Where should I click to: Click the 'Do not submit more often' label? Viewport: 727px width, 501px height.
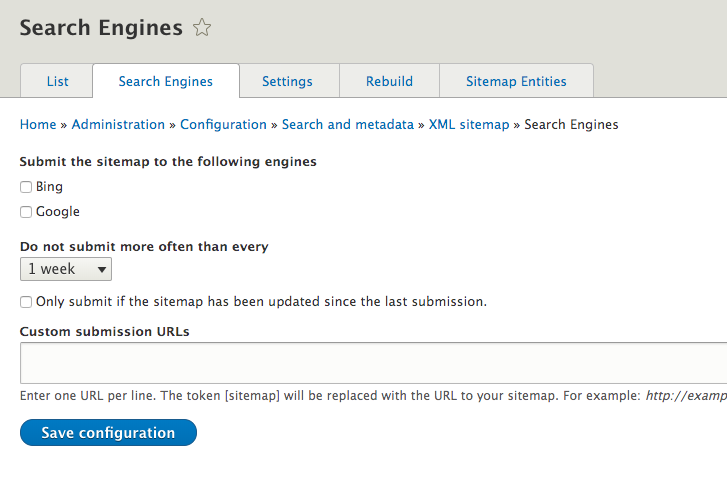(144, 246)
